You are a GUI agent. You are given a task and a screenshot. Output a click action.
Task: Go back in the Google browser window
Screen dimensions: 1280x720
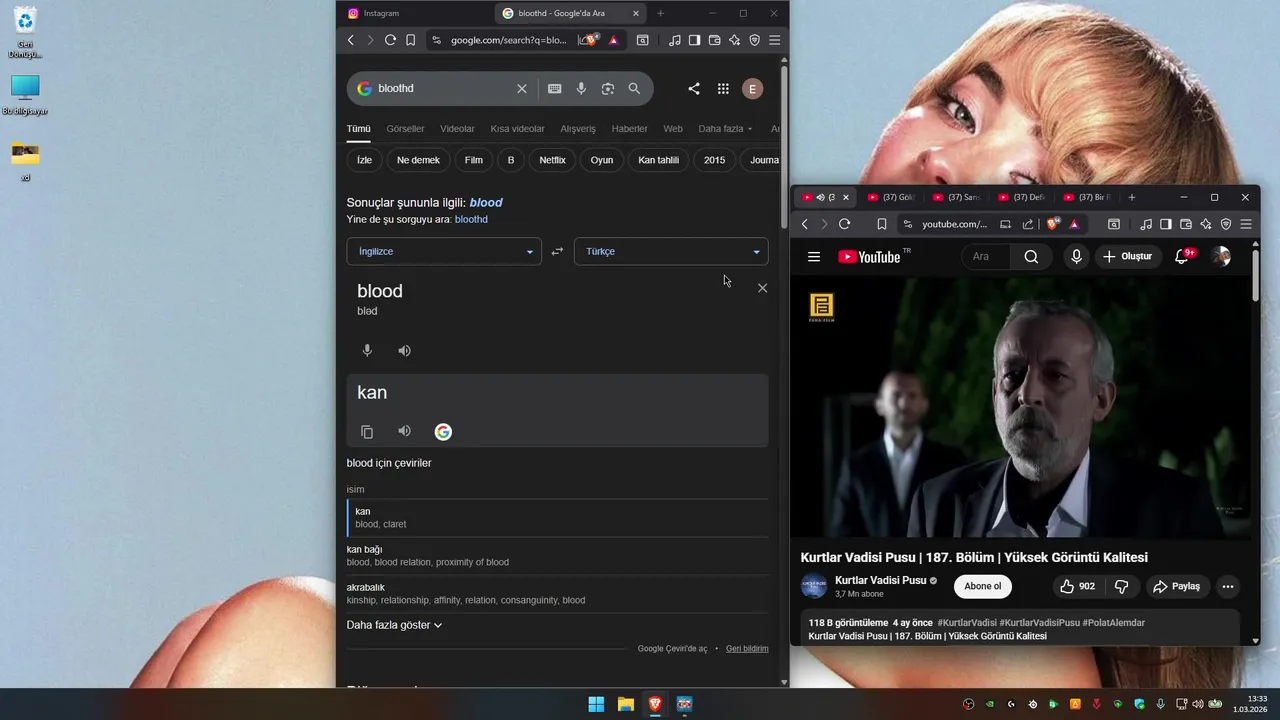(x=350, y=40)
